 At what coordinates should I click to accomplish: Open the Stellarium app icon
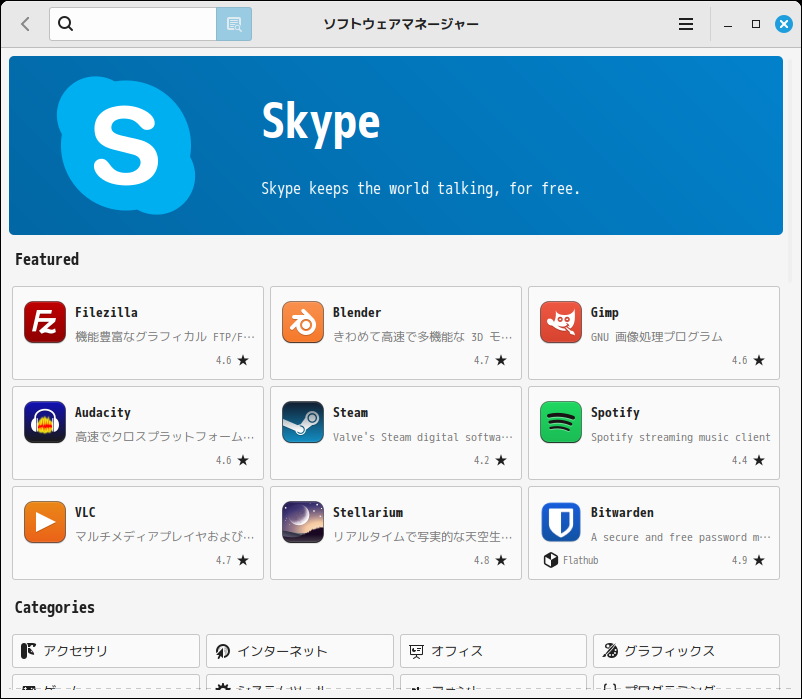(x=303, y=522)
